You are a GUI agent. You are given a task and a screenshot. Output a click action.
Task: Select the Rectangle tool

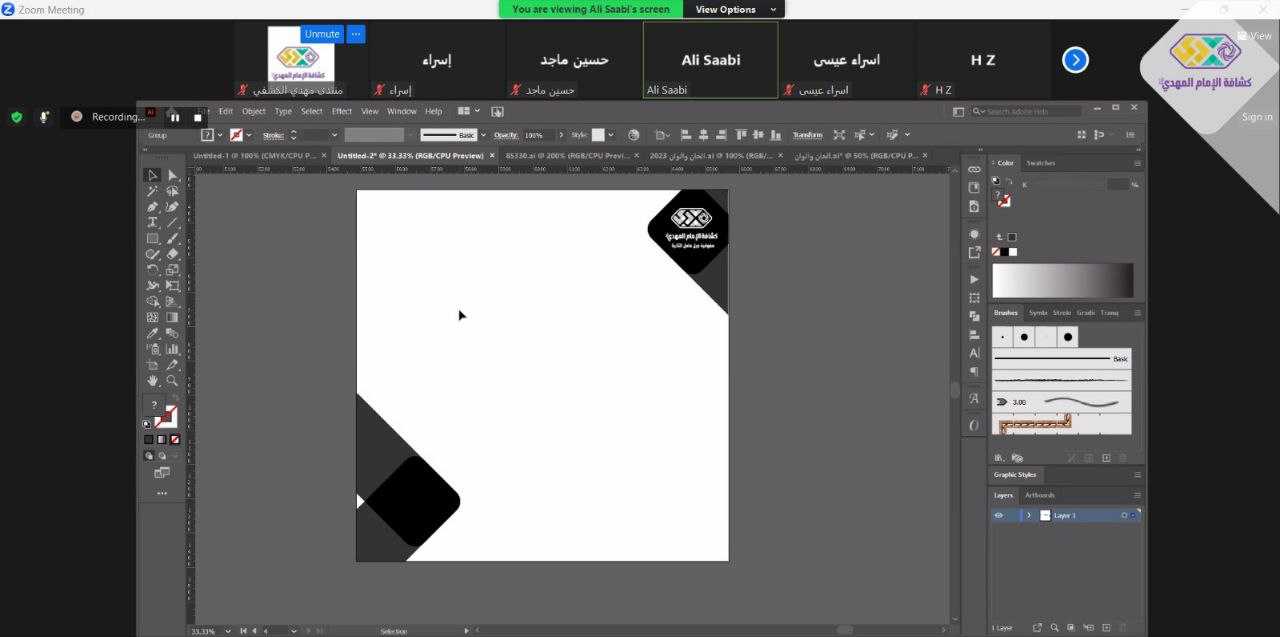click(153, 239)
